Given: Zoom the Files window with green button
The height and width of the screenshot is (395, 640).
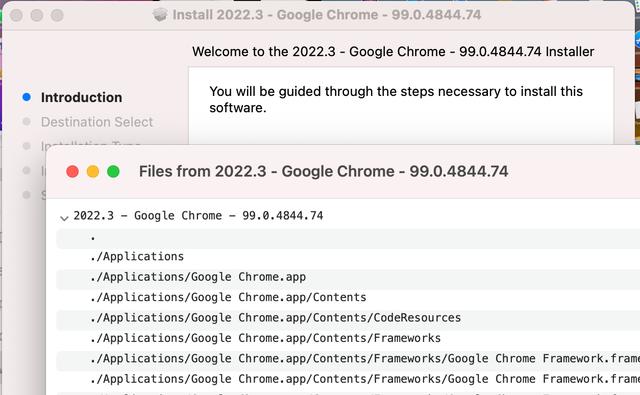Looking at the screenshot, I should pos(113,171).
